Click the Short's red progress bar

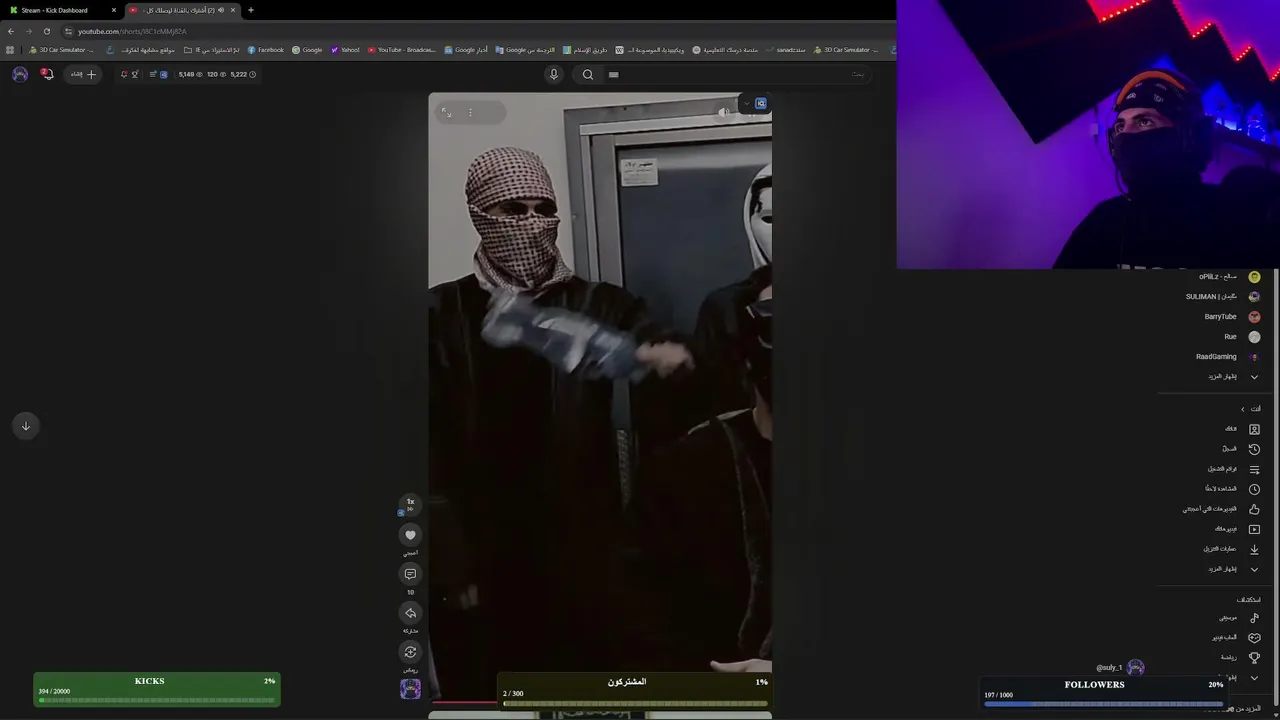[x=464, y=702]
